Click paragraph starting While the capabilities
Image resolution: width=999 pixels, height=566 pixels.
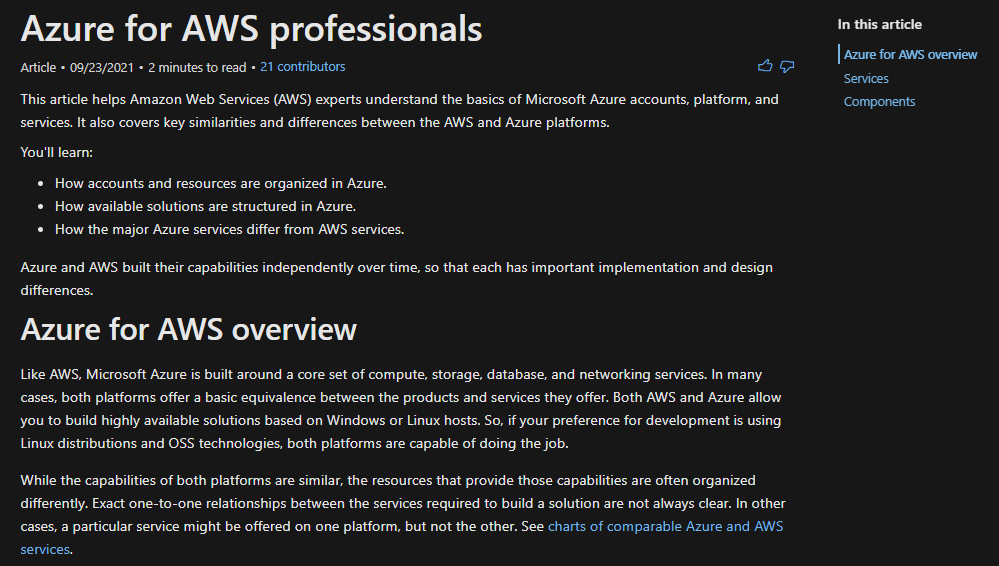(x=403, y=514)
